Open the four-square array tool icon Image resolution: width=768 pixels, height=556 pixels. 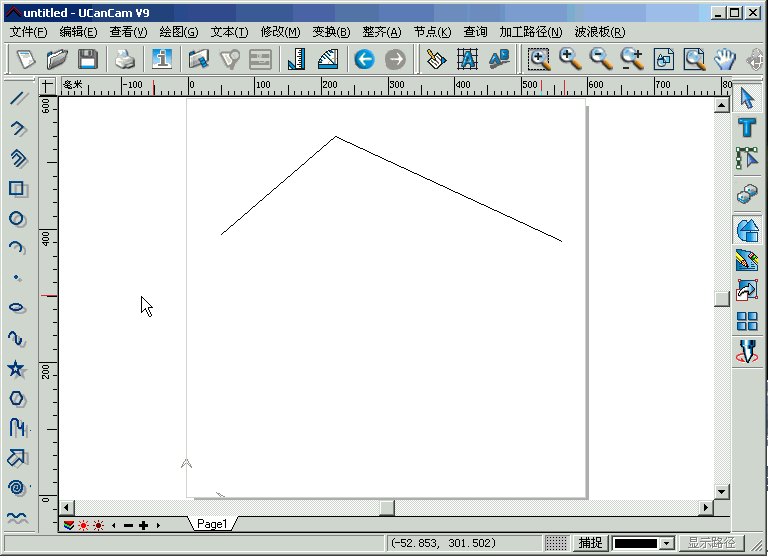click(747, 321)
